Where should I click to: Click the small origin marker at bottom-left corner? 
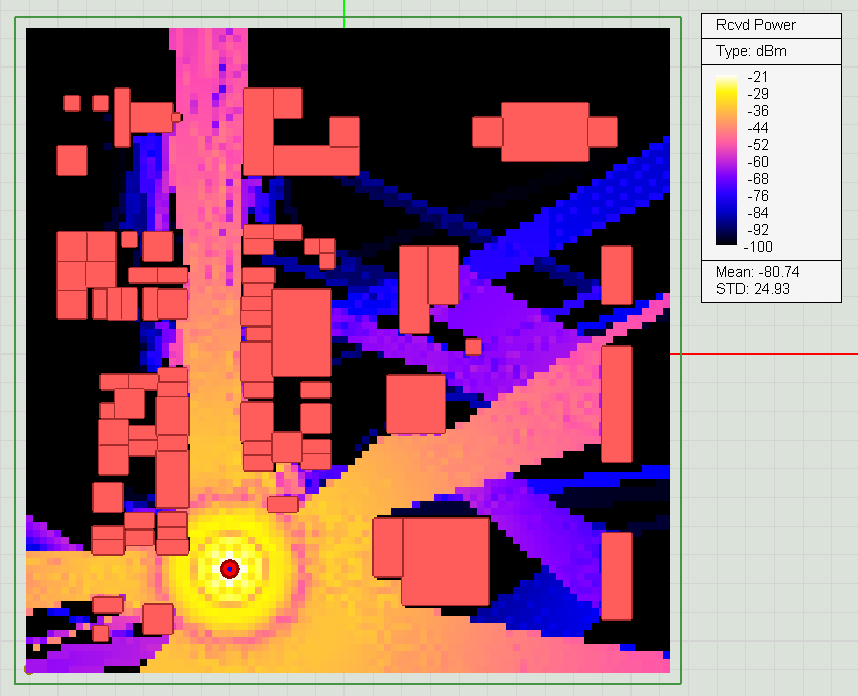[27, 670]
